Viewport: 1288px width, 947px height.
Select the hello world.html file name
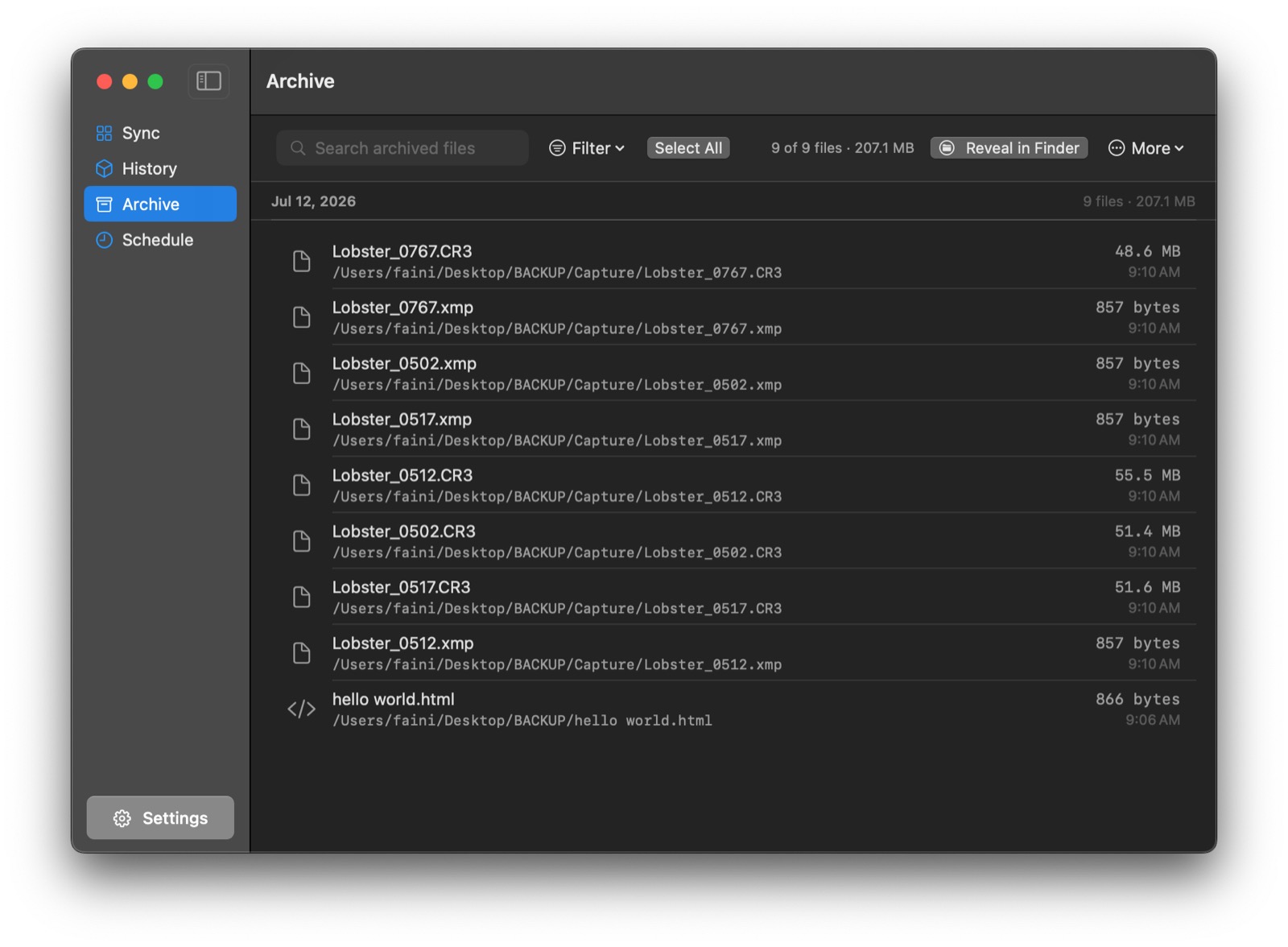click(x=393, y=699)
